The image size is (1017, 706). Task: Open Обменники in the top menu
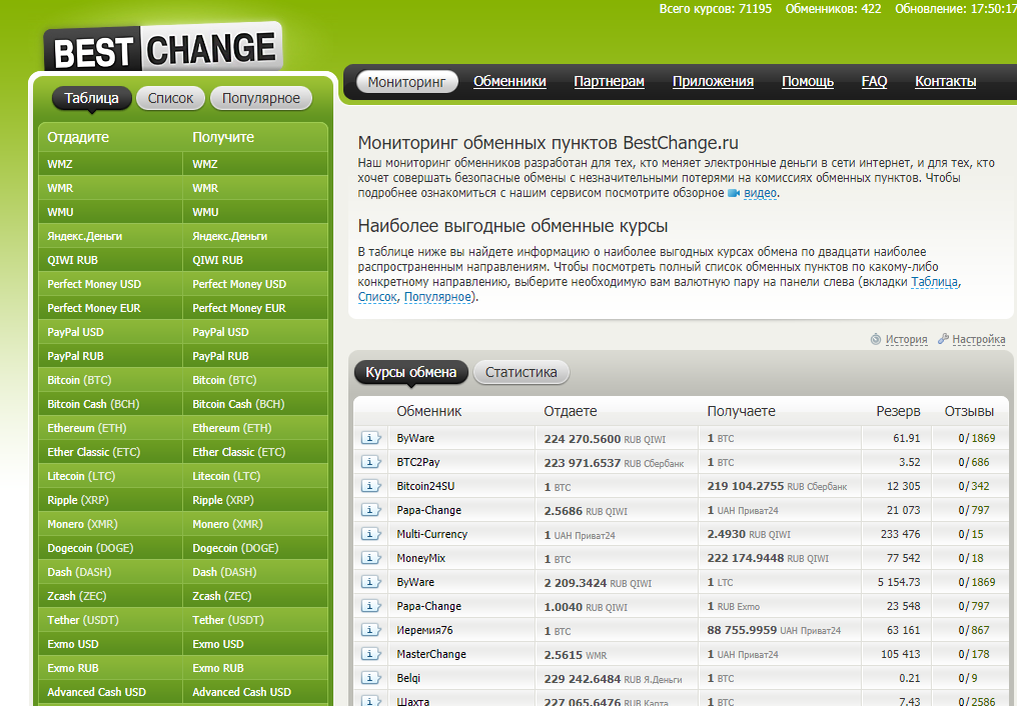[x=510, y=82]
